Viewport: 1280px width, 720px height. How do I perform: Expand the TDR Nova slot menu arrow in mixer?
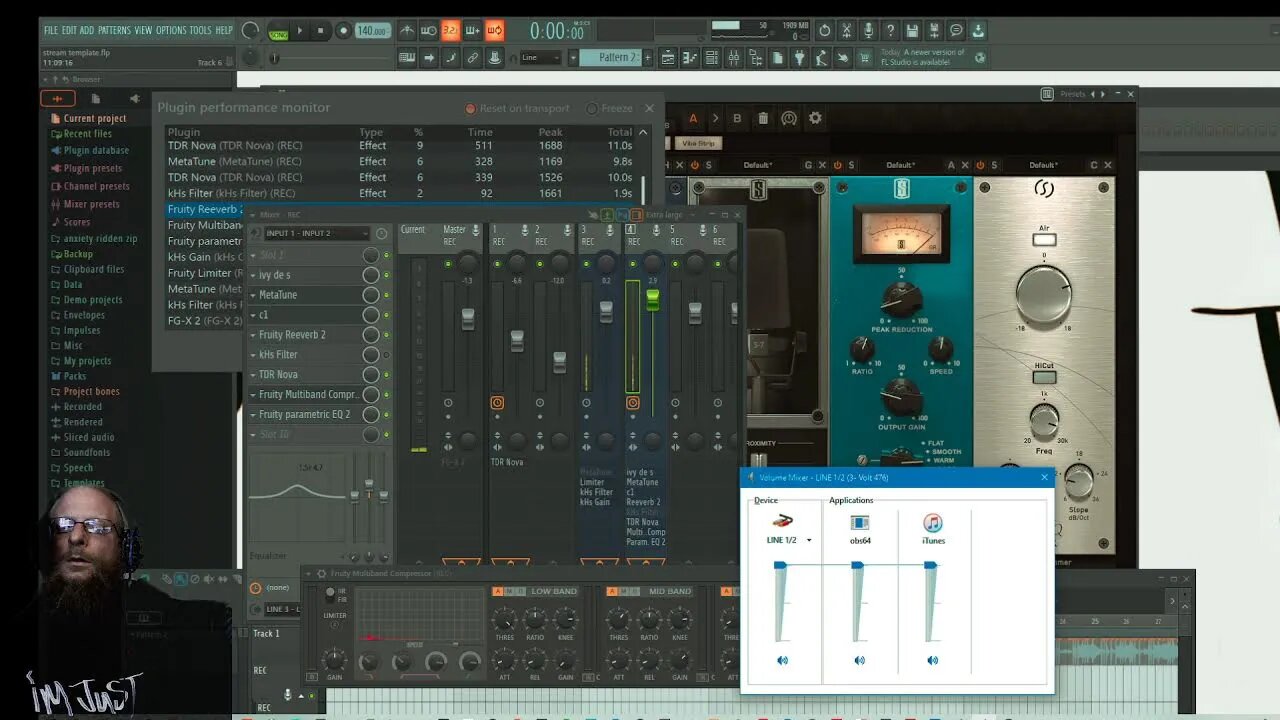pos(254,375)
